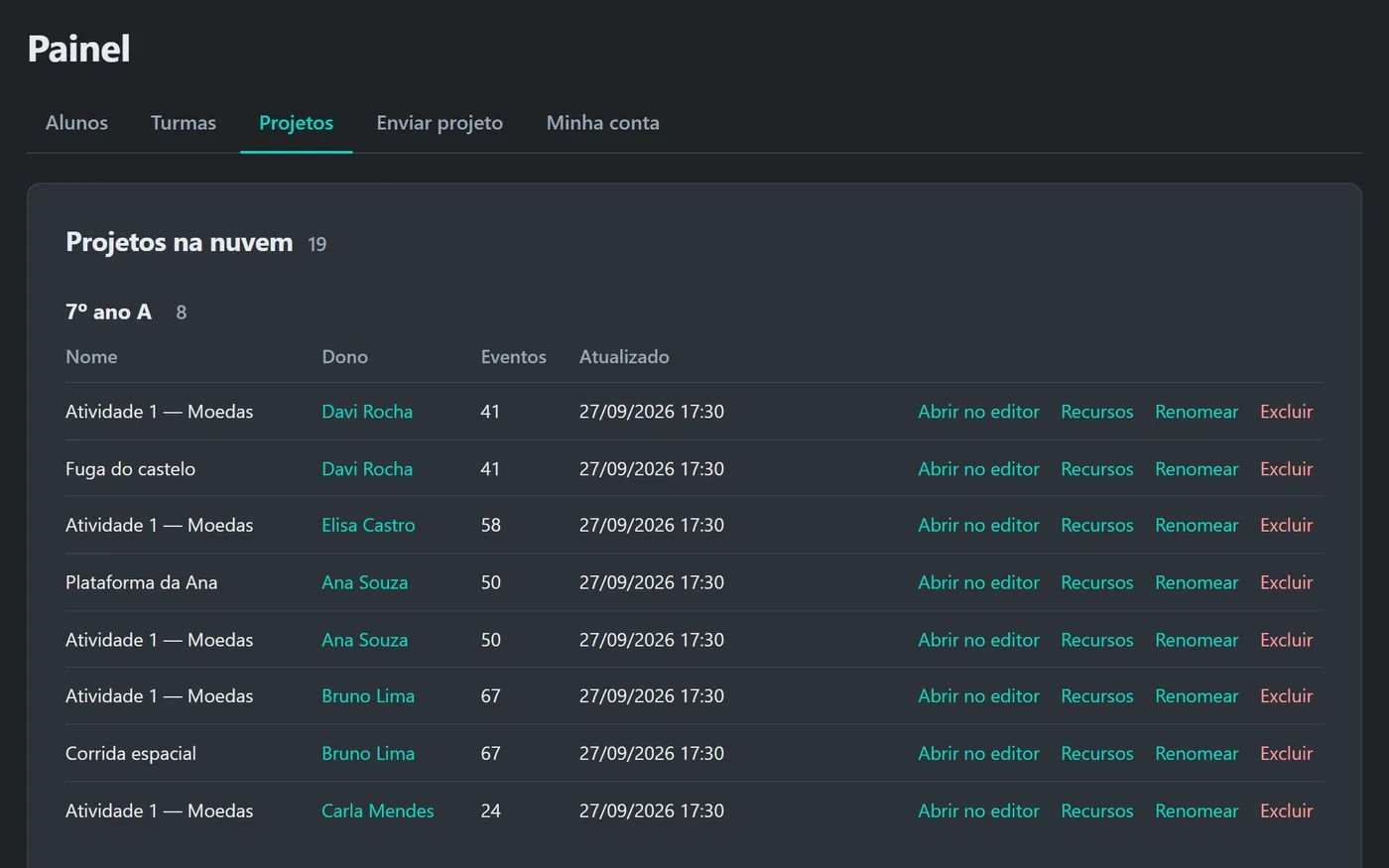
Task: Click the Eventos column header
Action: (x=513, y=357)
